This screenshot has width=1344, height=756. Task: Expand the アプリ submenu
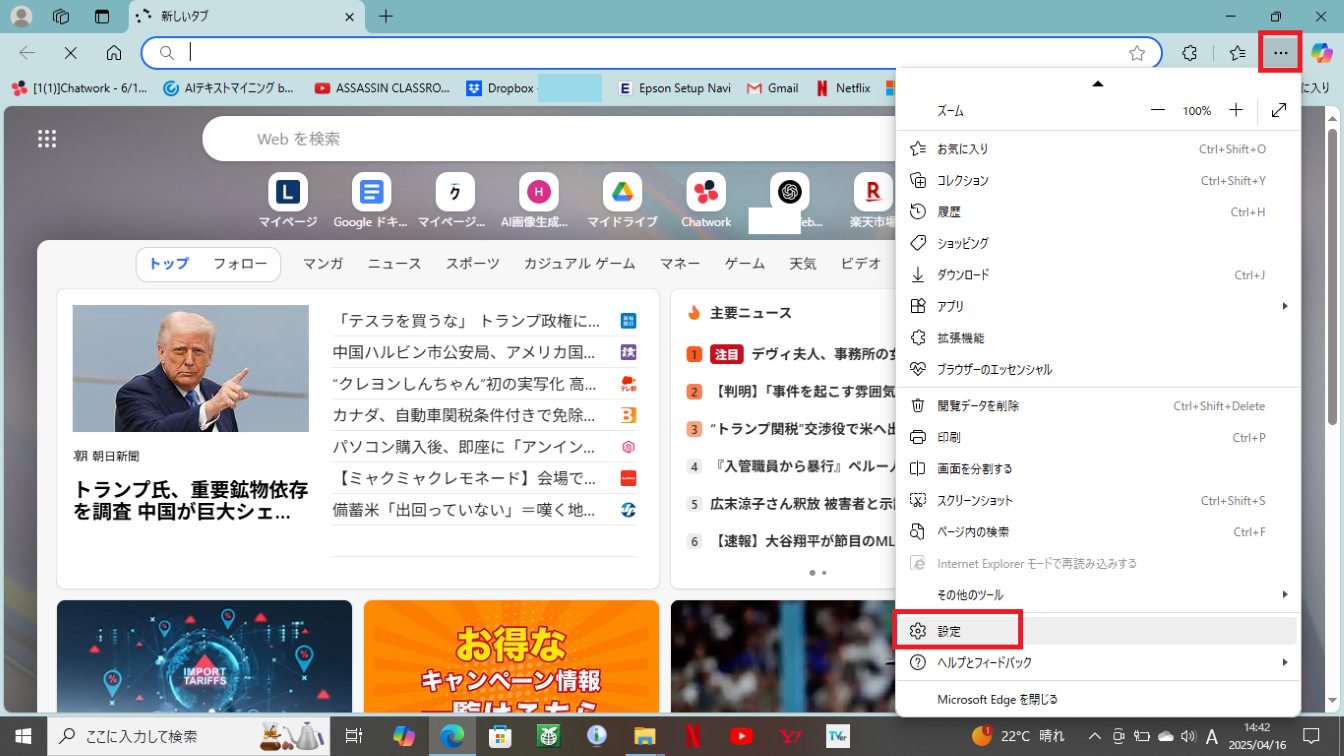tap(1098, 306)
